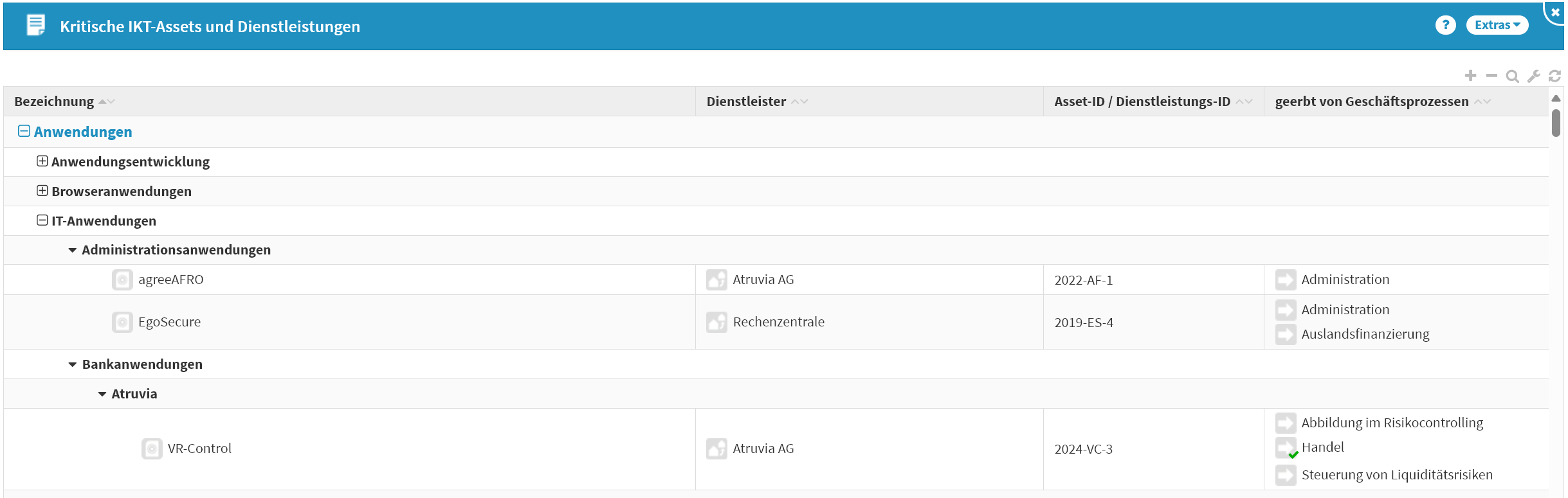Click the VR-Control asset icon

152,449
